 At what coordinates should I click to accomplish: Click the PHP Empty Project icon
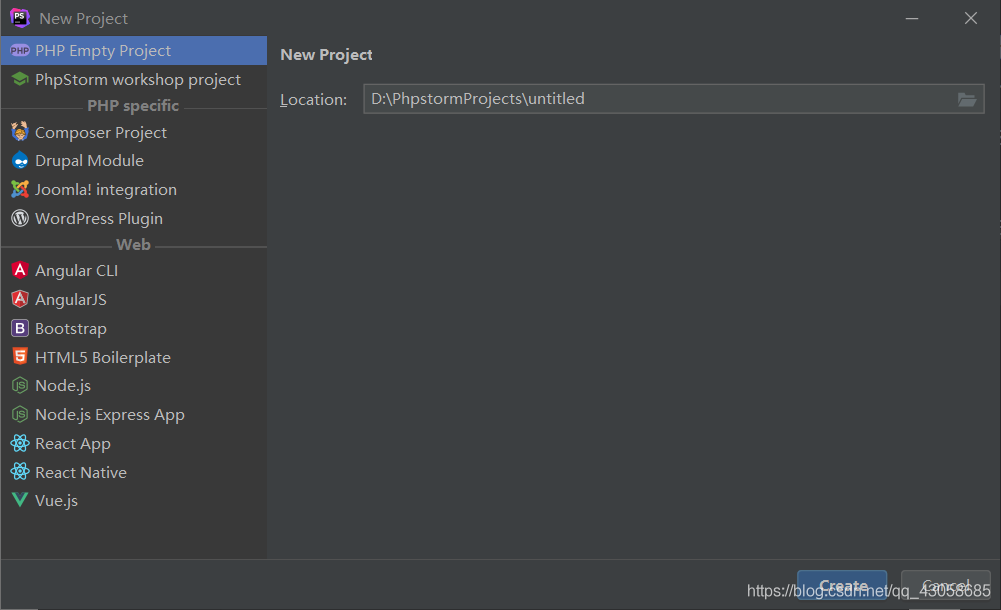tap(20, 50)
